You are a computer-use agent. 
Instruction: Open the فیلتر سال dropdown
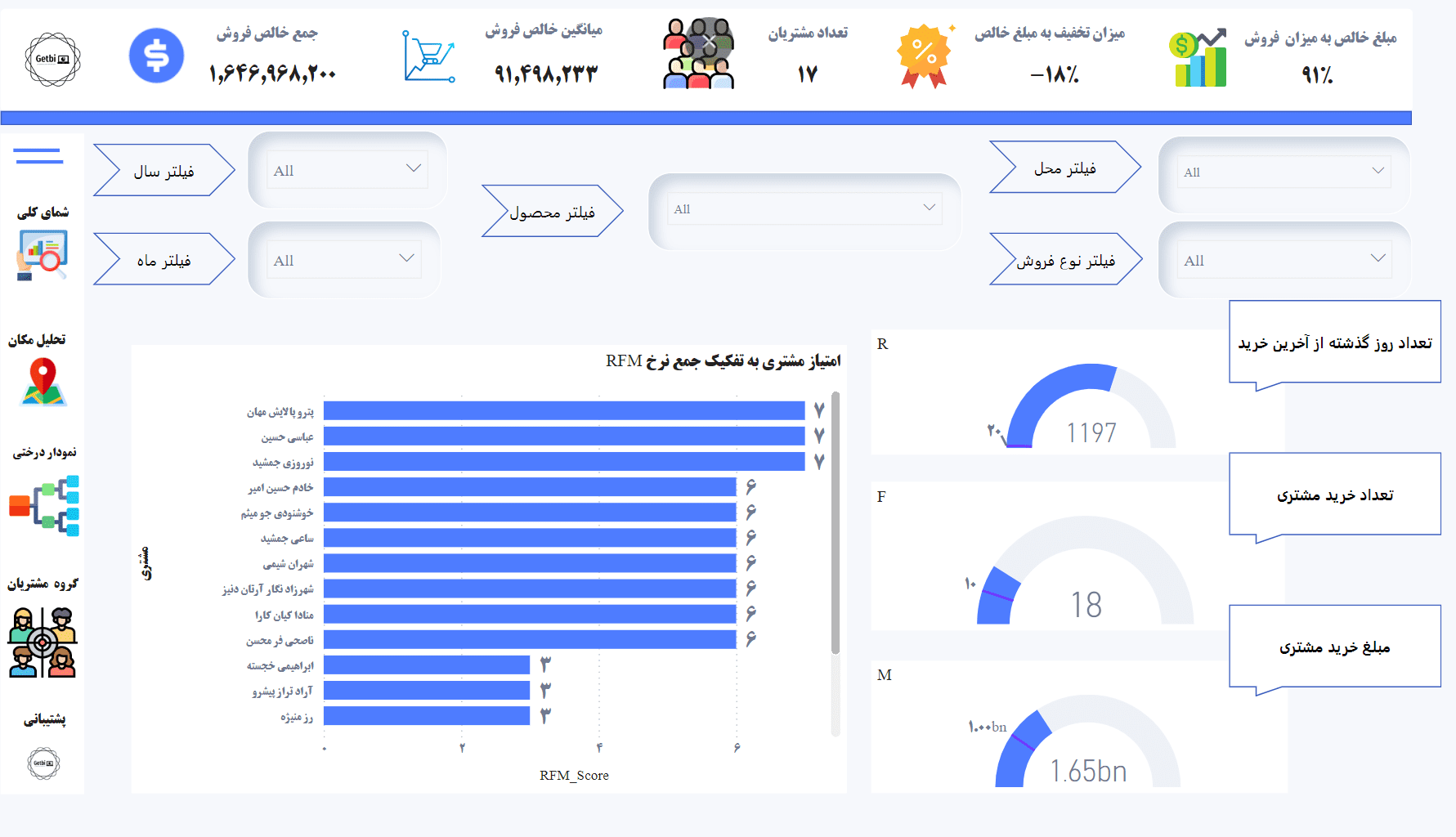(x=347, y=170)
